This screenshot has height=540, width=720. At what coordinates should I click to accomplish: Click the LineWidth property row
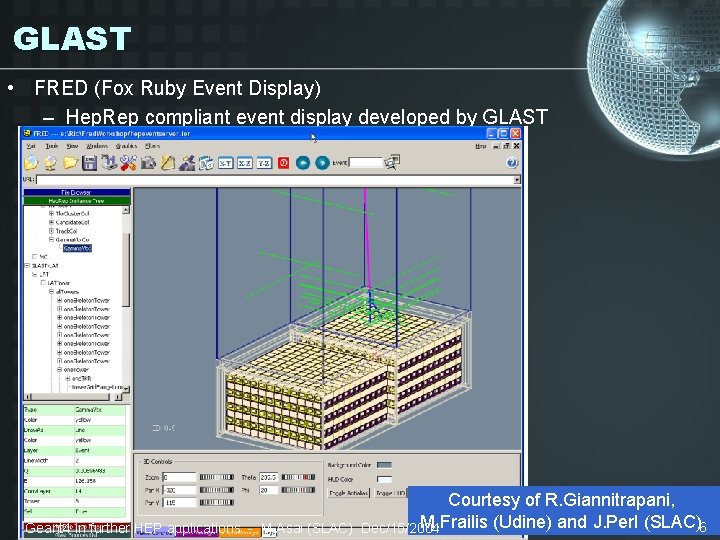click(74, 461)
